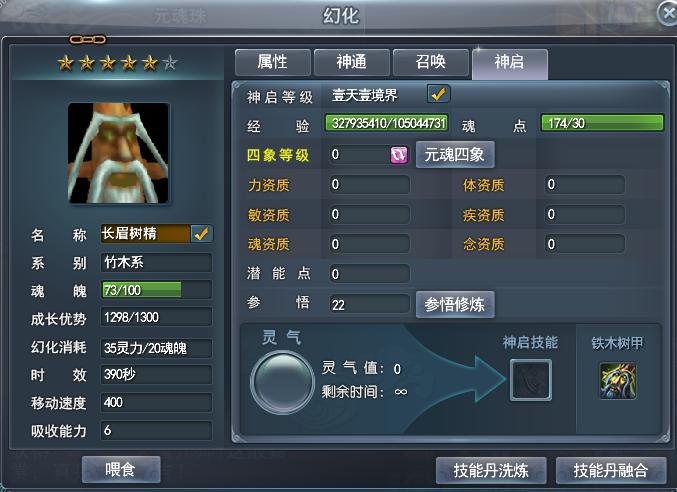
Task: Click the 参悟修炼 button
Action: pos(455,305)
